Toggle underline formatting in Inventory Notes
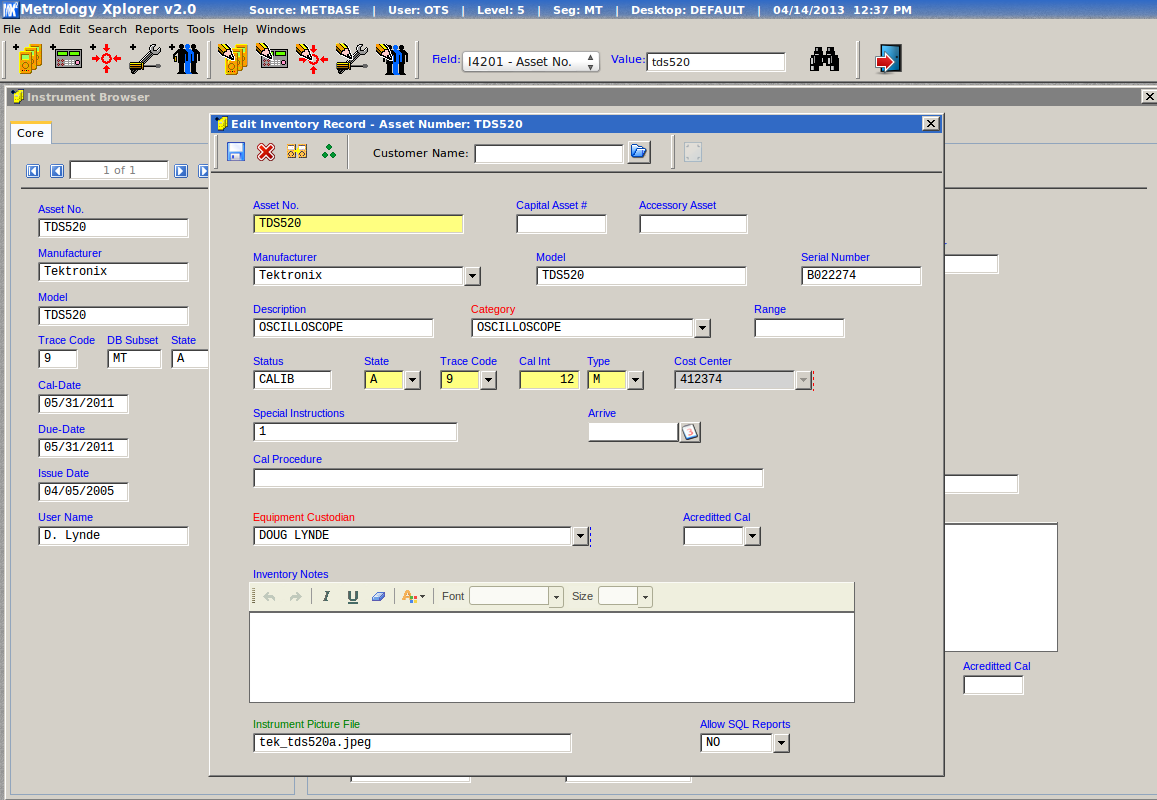1157x800 pixels. tap(352, 596)
